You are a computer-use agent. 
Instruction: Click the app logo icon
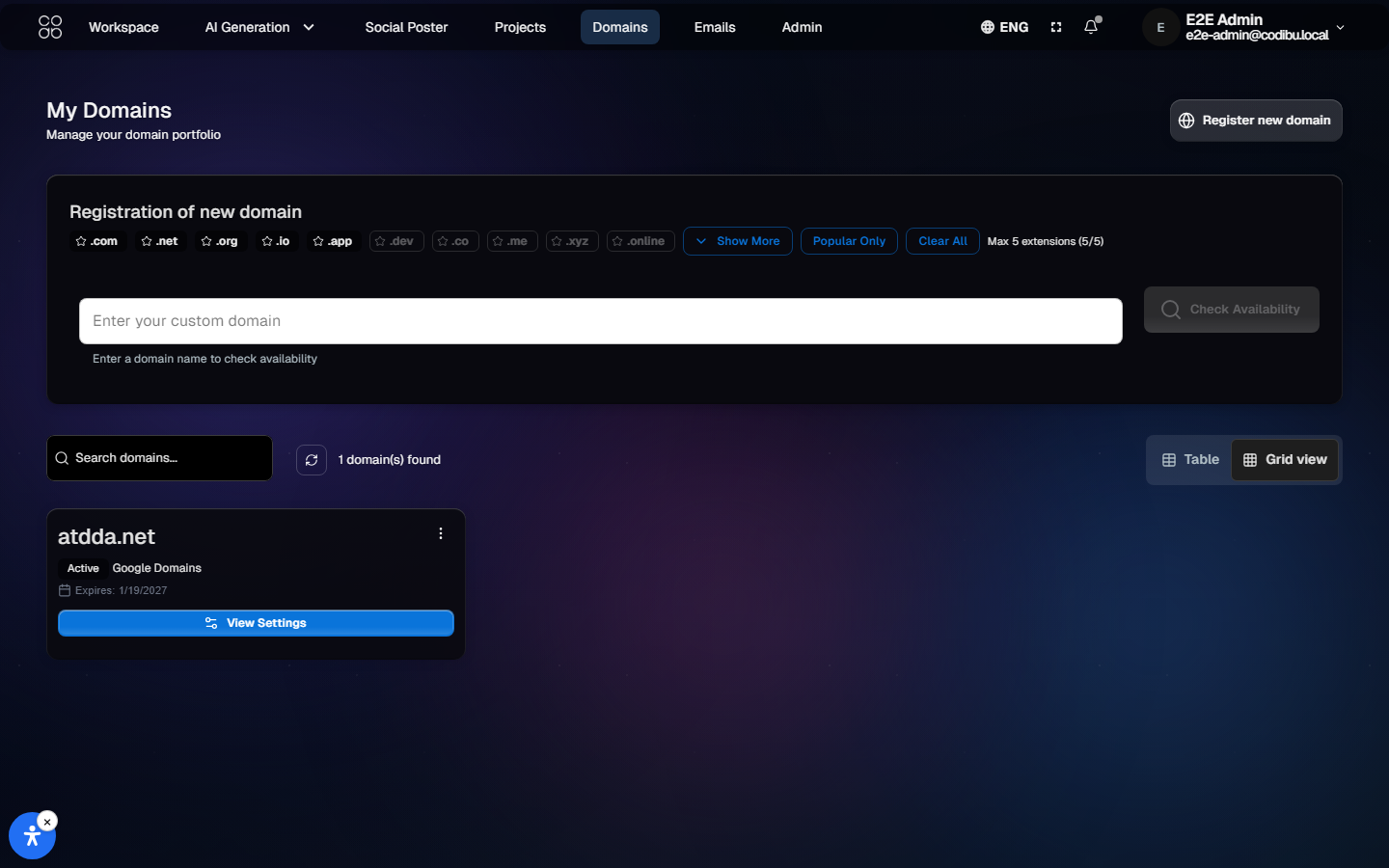click(50, 27)
